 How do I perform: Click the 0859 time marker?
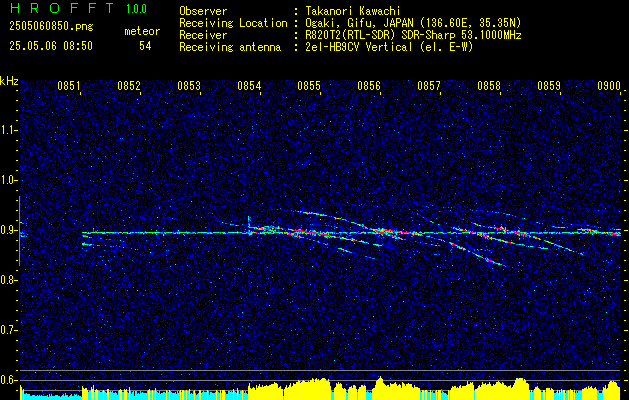[549, 85]
